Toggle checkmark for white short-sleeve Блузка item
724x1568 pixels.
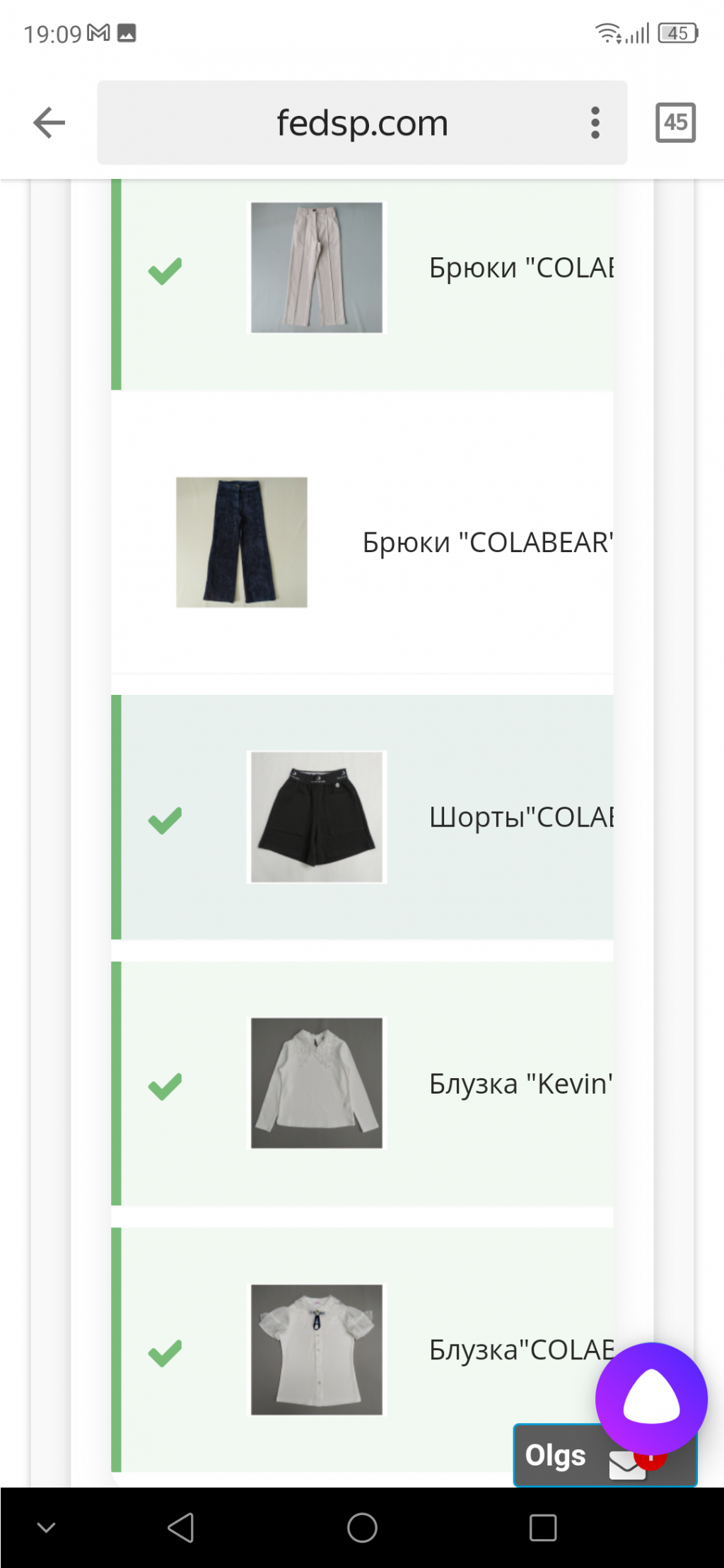165,1353
